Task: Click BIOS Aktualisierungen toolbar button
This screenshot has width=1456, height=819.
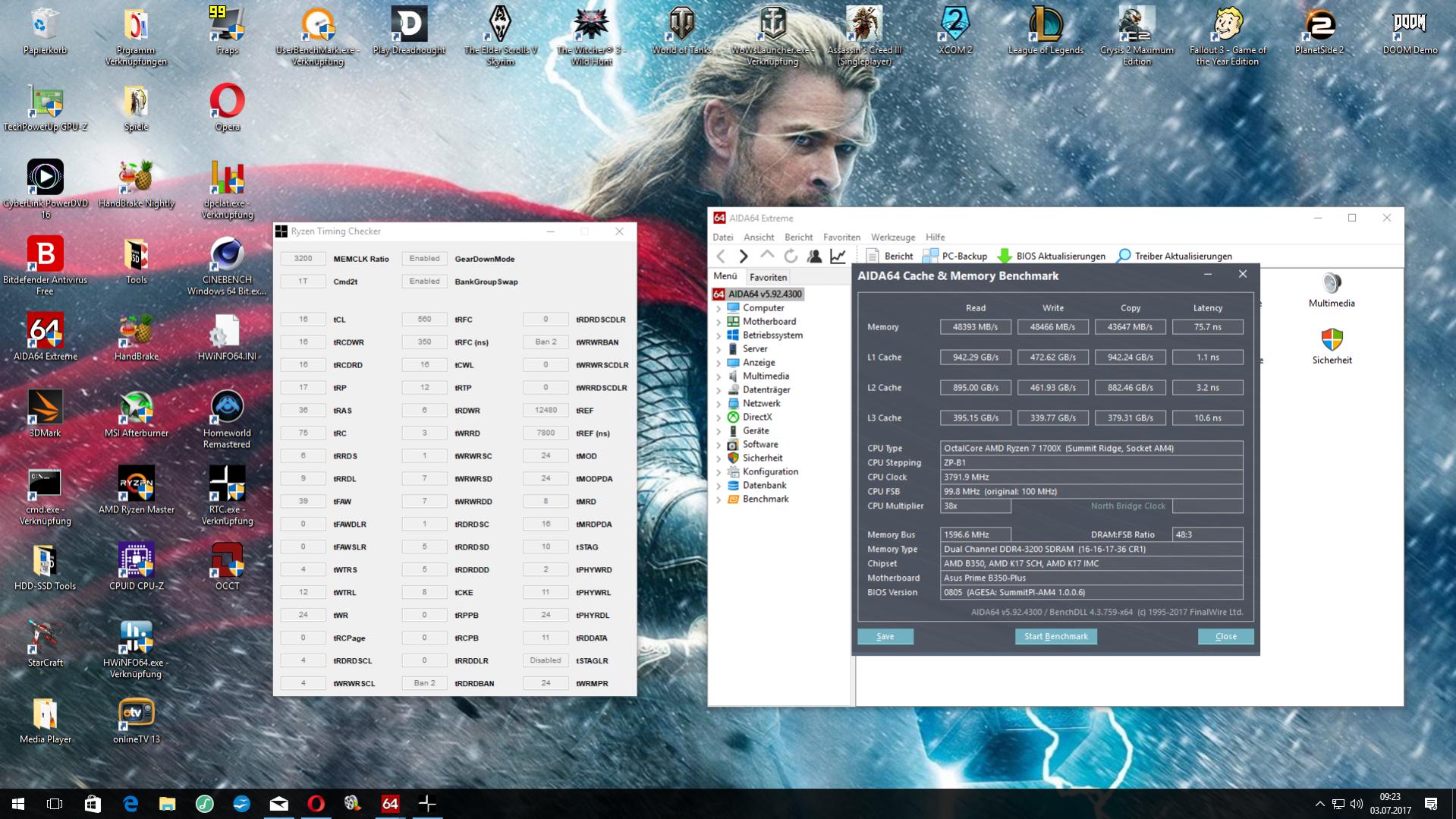Action: (x=1051, y=257)
